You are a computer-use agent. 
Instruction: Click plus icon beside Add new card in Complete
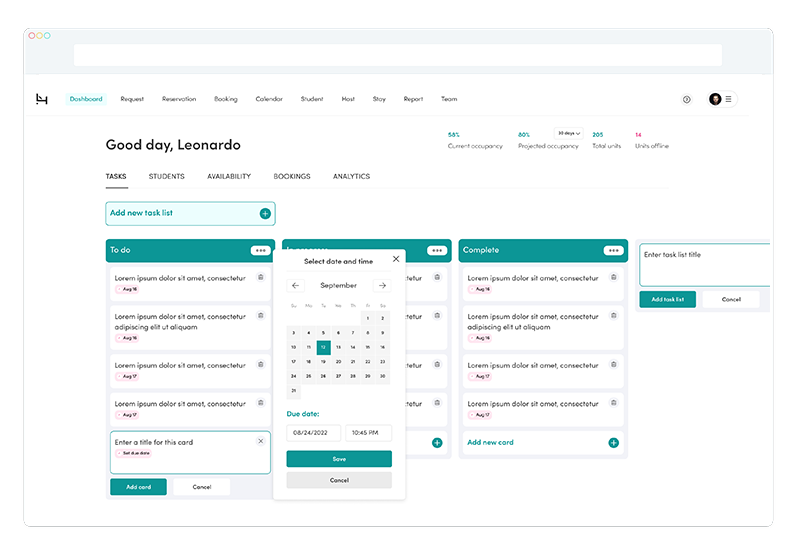tap(613, 442)
